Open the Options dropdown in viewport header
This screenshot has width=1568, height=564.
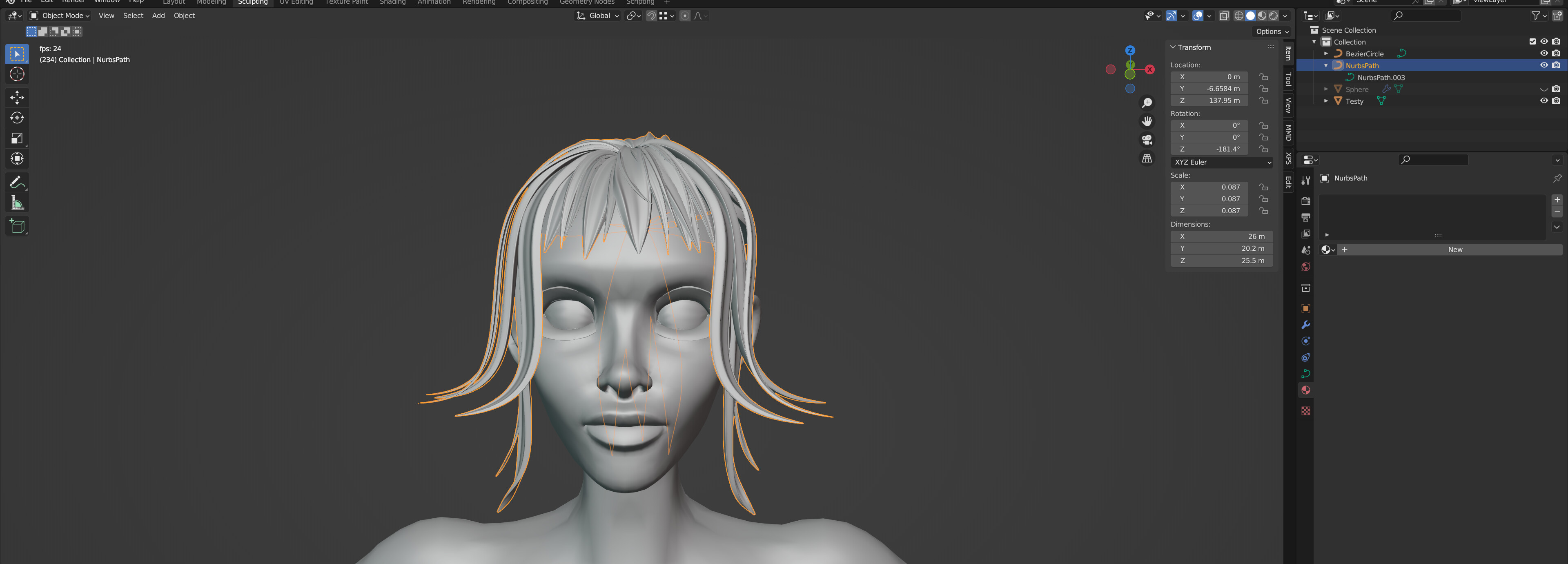(x=1272, y=32)
